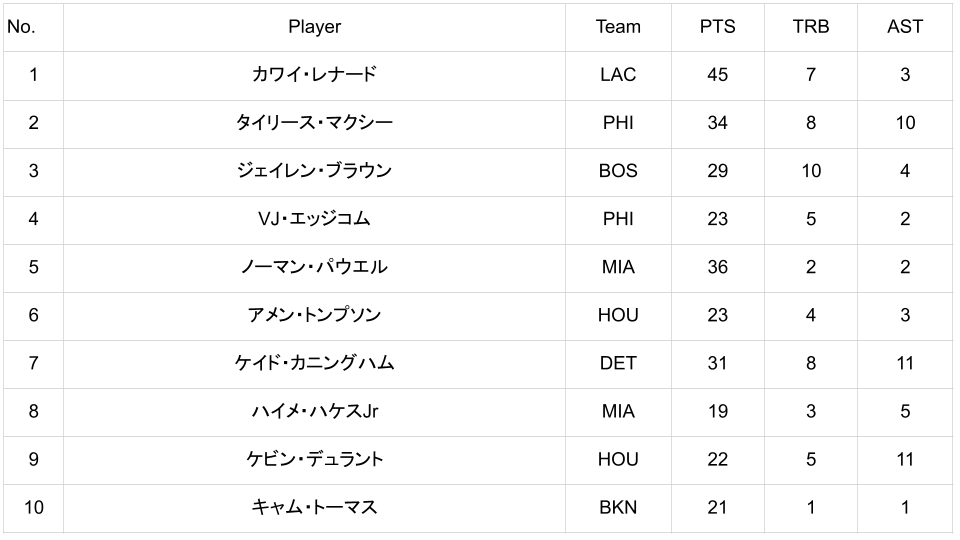
Task: Select the Team column header
Action: (618, 27)
